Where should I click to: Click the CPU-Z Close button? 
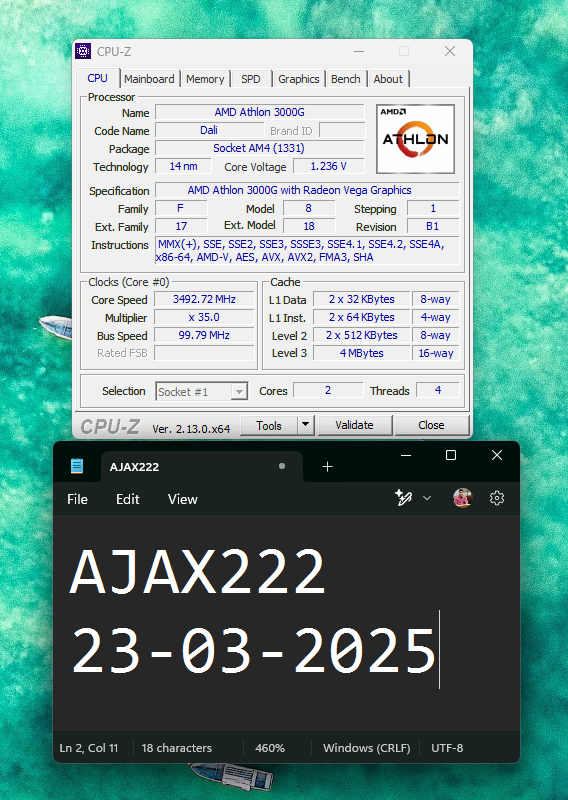coord(431,425)
